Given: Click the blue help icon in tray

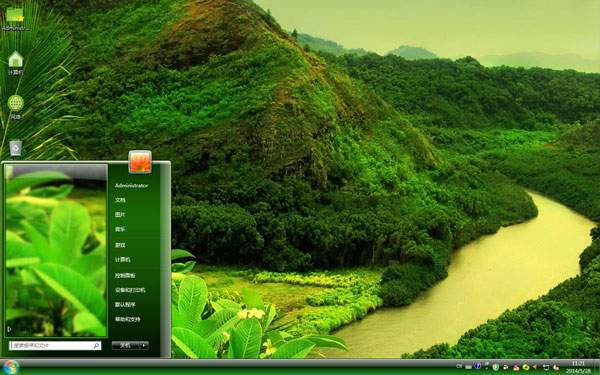Looking at the screenshot, I should tap(478, 367).
